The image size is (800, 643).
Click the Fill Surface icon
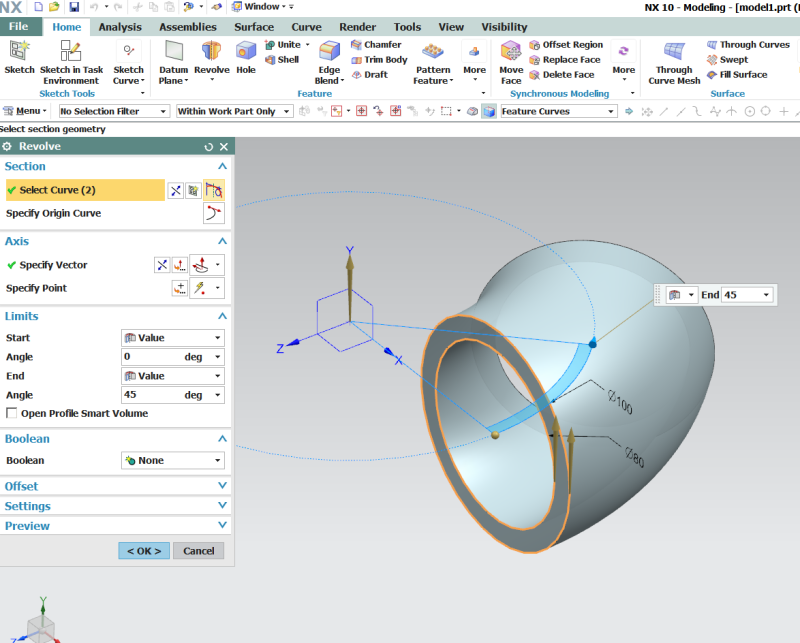pos(712,75)
